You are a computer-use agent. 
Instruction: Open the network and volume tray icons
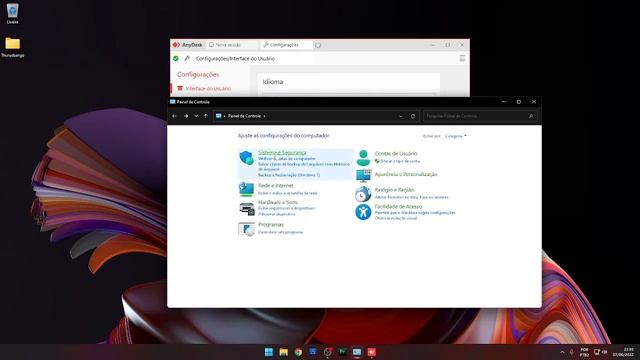[x=600, y=352]
